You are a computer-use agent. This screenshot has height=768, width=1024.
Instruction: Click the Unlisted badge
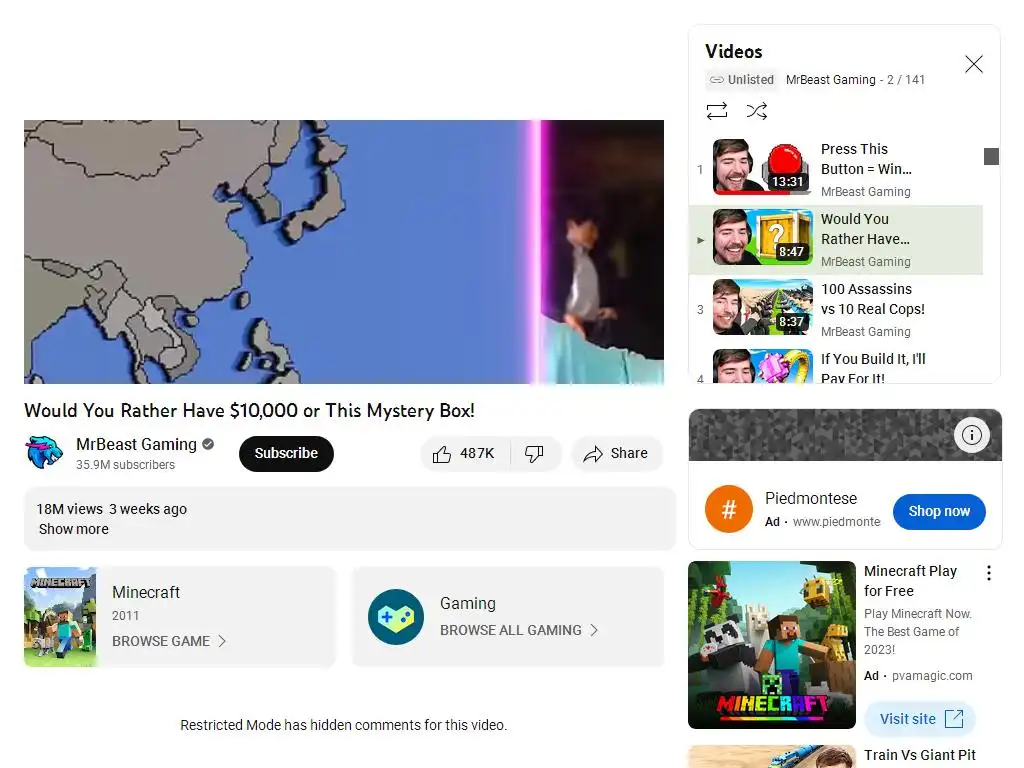coord(742,80)
